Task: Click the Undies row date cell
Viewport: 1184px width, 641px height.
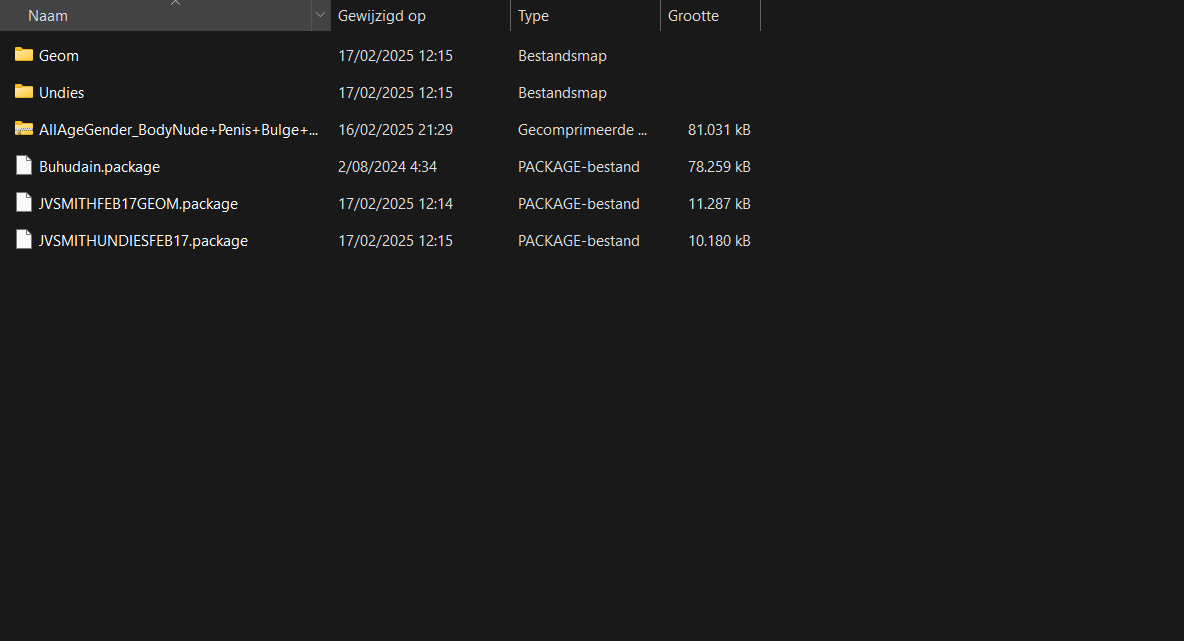Action: point(396,93)
